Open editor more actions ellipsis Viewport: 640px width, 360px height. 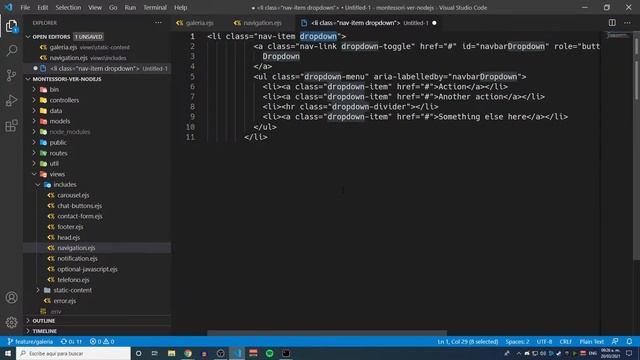click(x=627, y=23)
